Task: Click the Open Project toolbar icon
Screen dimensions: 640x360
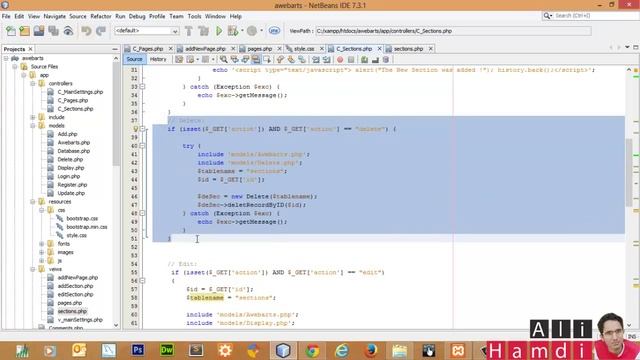Action: pyautogui.click(x=39, y=31)
